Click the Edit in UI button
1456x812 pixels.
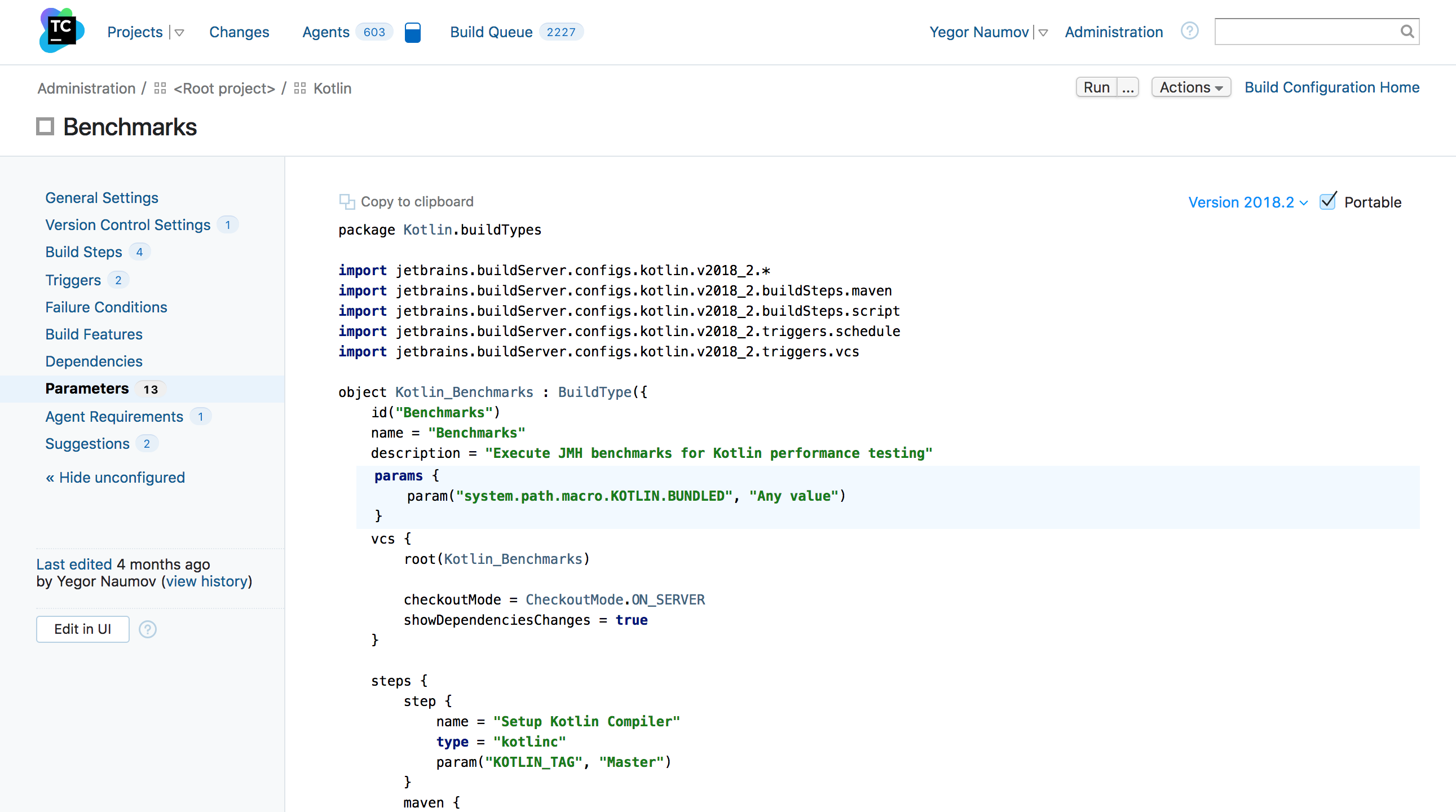82,629
